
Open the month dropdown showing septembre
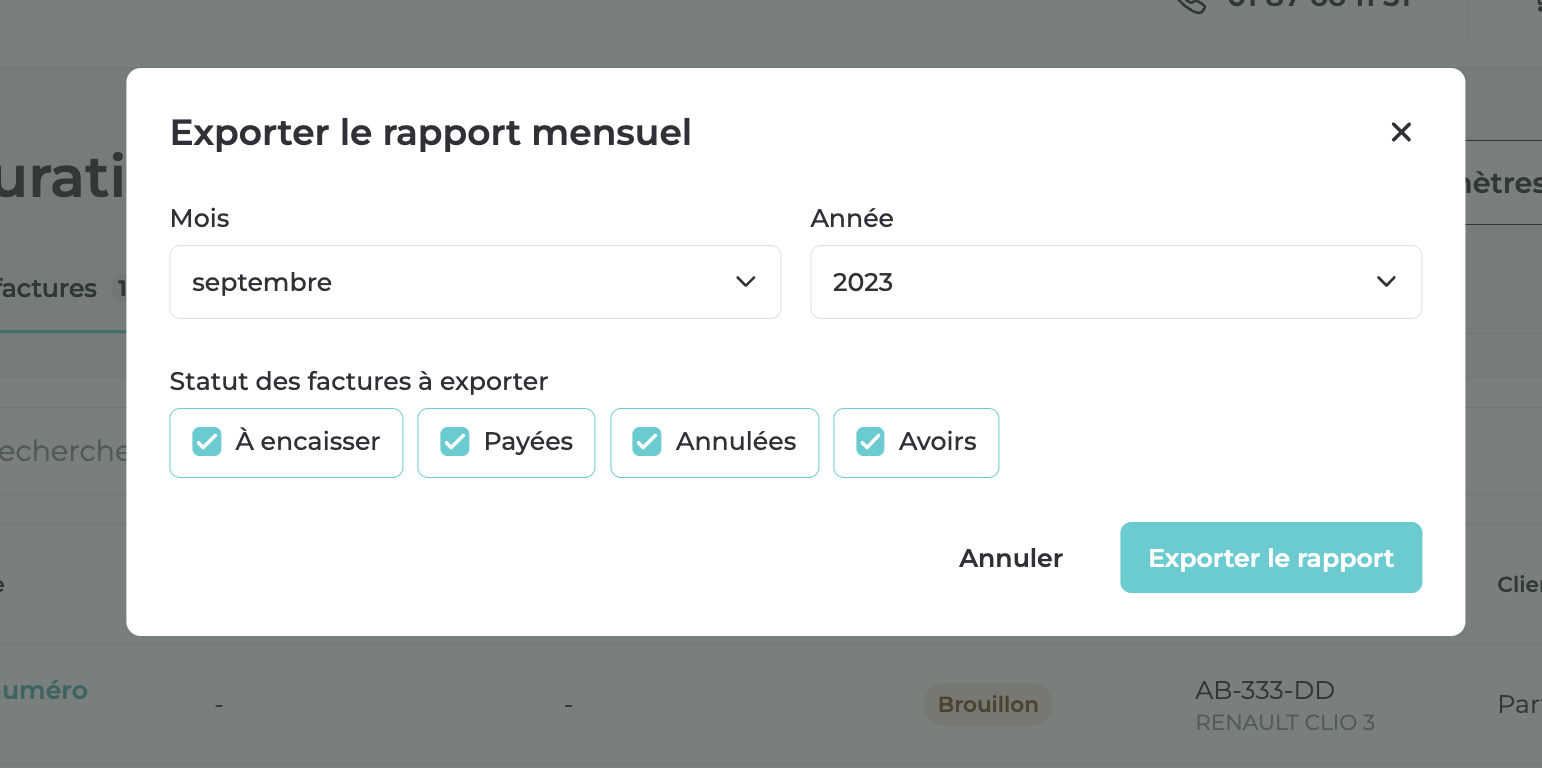(x=475, y=282)
